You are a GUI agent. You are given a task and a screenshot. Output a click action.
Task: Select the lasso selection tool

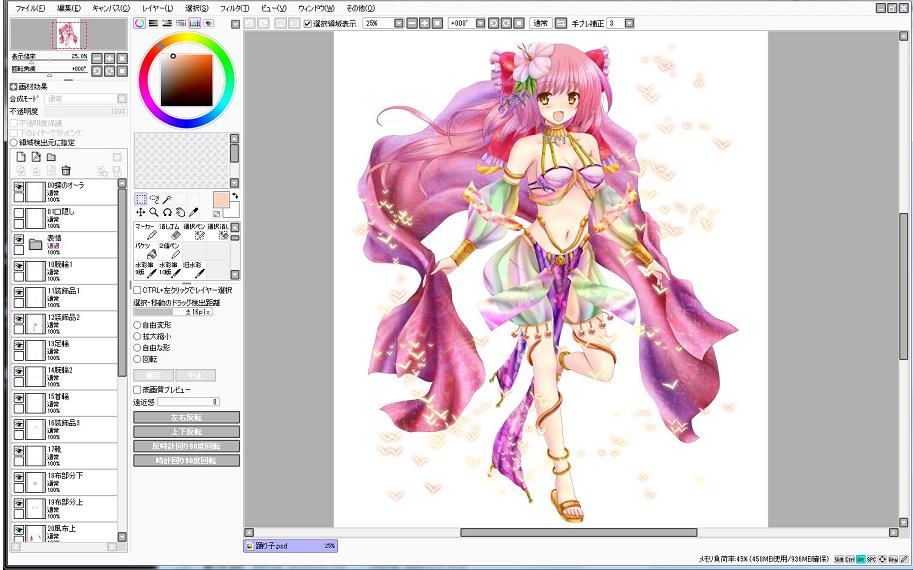pyautogui.click(x=154, y=199)
